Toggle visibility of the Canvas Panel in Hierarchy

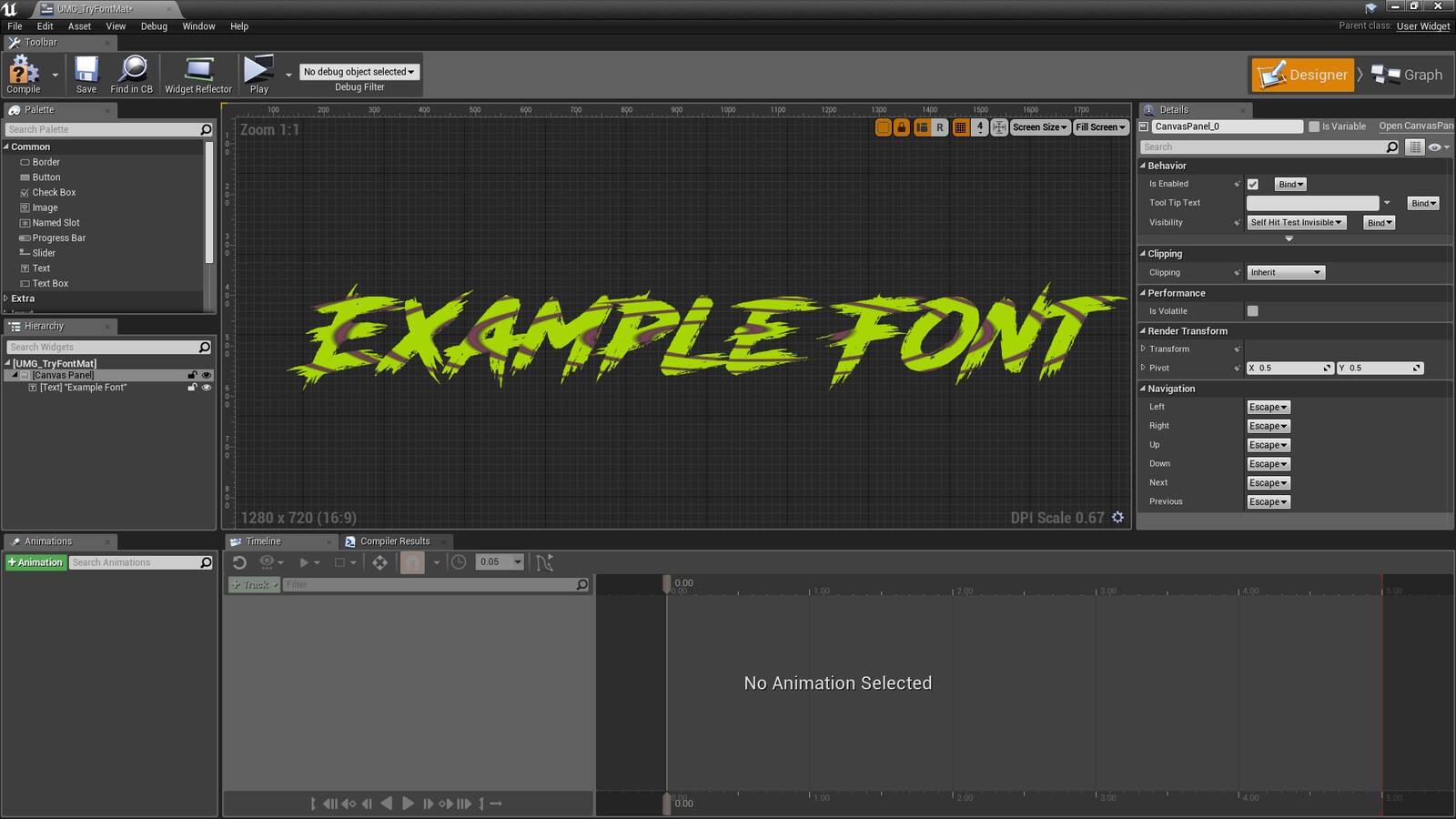(x=207, y=374)
